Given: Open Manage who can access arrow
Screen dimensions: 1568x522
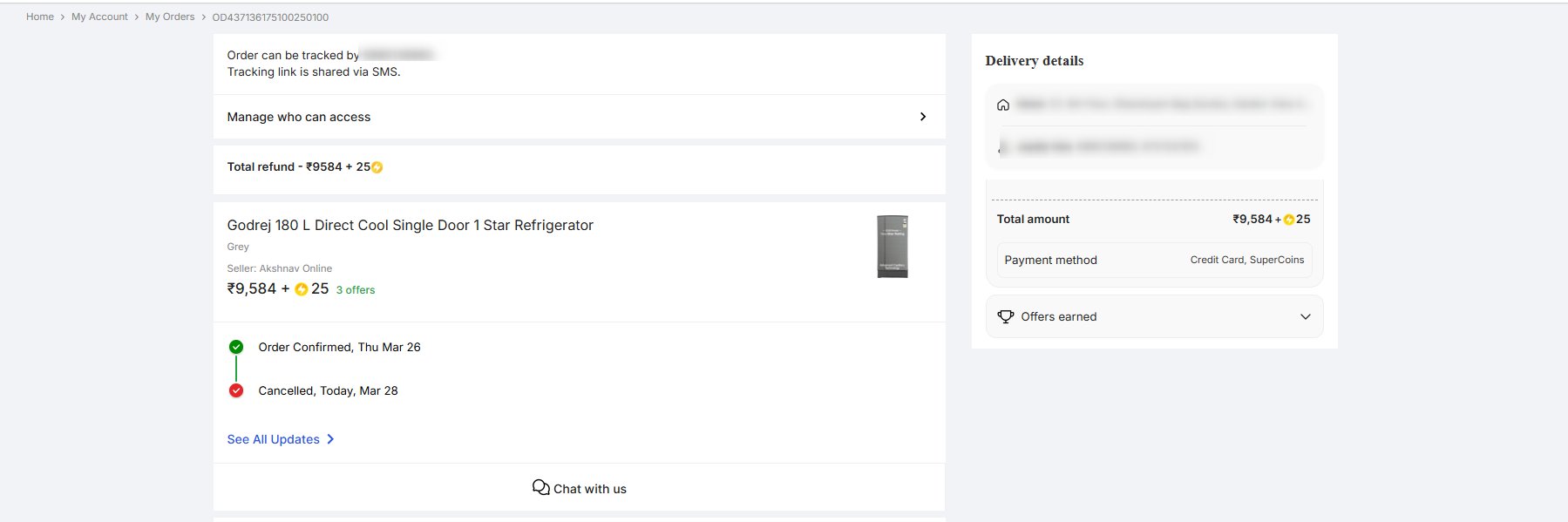Looking at the screenshot, I should coord(923,117).
